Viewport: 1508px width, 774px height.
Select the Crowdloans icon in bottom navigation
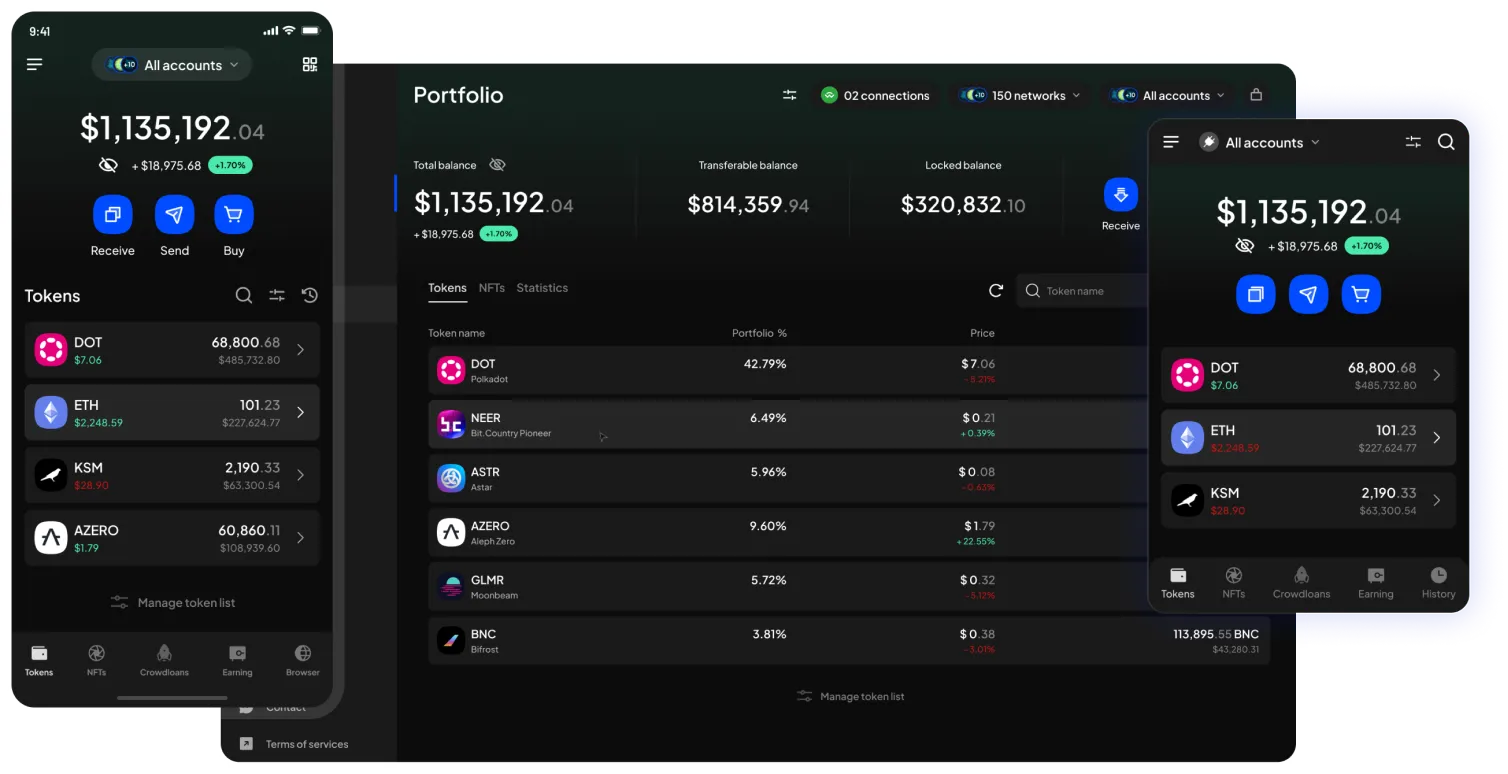[163, 660]
